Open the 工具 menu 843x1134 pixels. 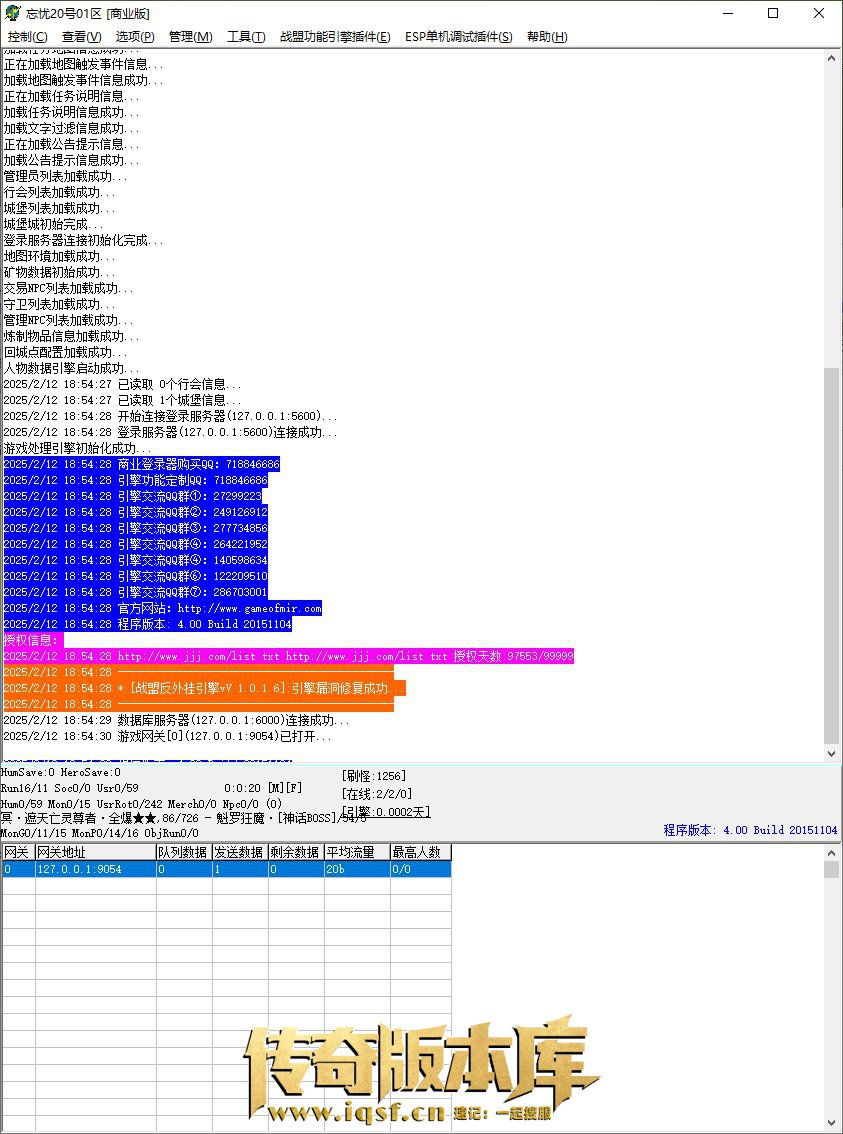[246, 37]
